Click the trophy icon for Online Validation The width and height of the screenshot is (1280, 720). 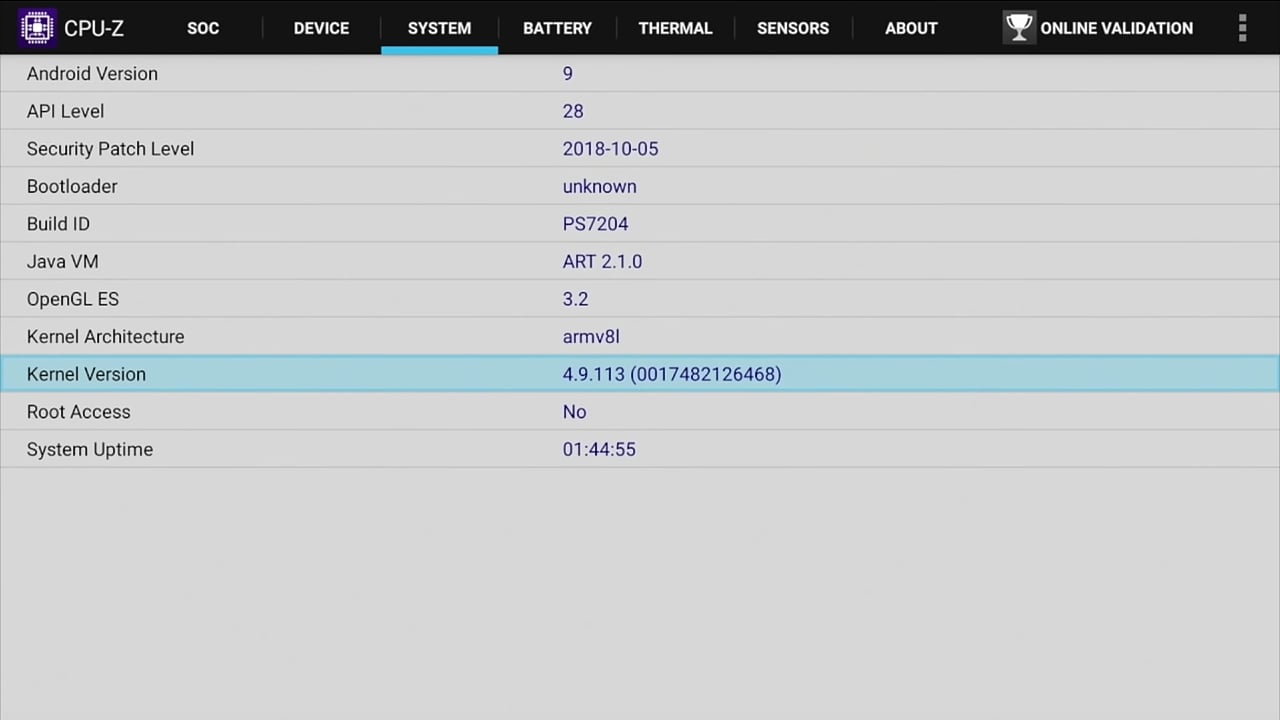click(x=1019, y=28)
